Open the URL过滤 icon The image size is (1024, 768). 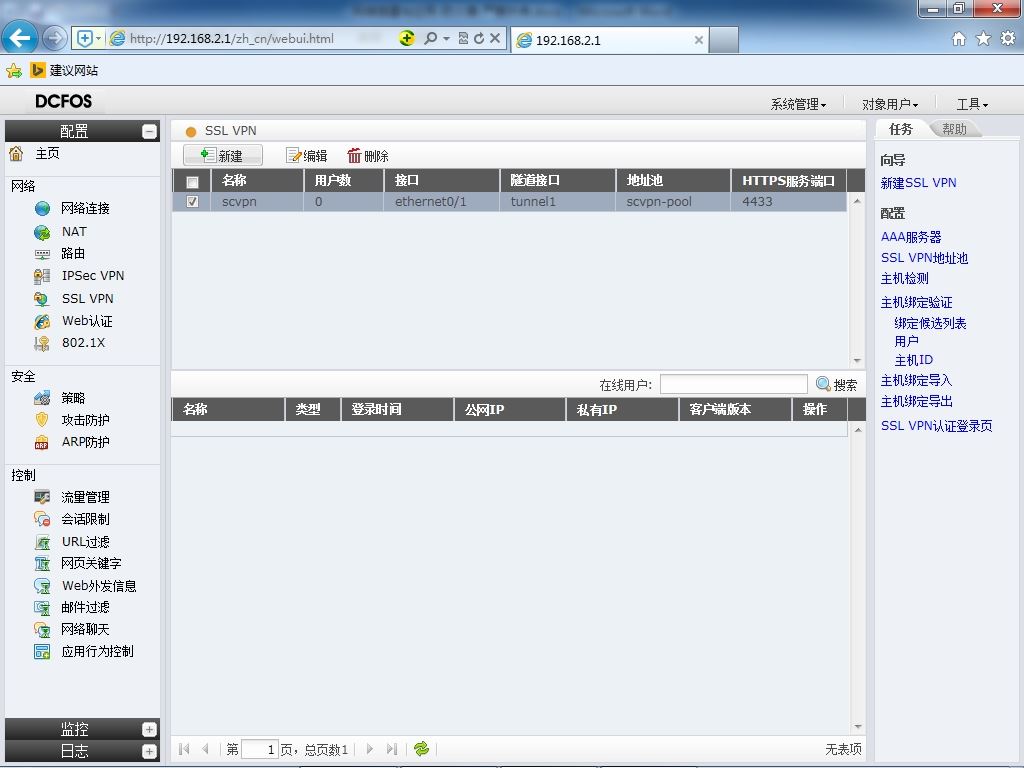tap(42, 541)
